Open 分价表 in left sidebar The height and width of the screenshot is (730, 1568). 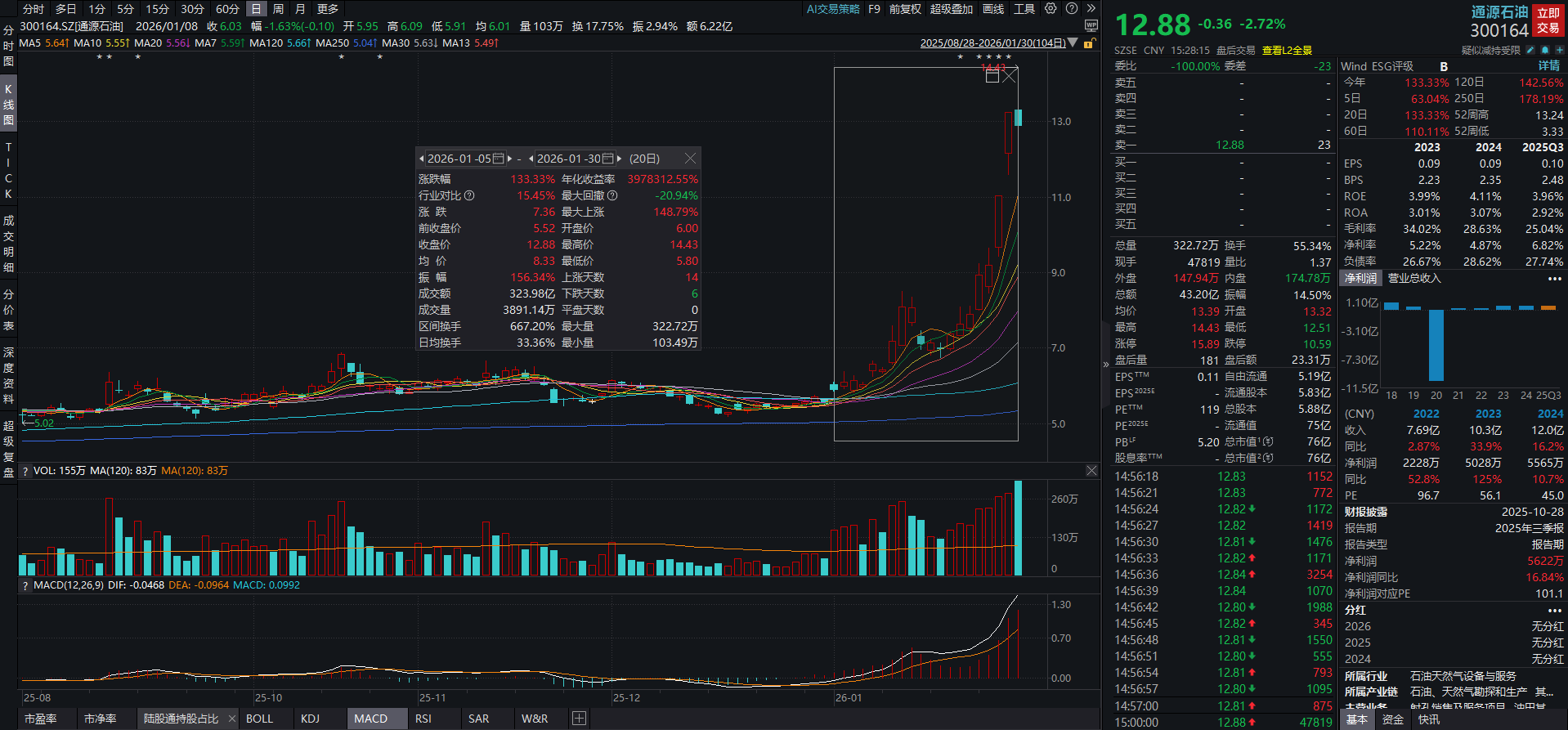pos(8,310)
